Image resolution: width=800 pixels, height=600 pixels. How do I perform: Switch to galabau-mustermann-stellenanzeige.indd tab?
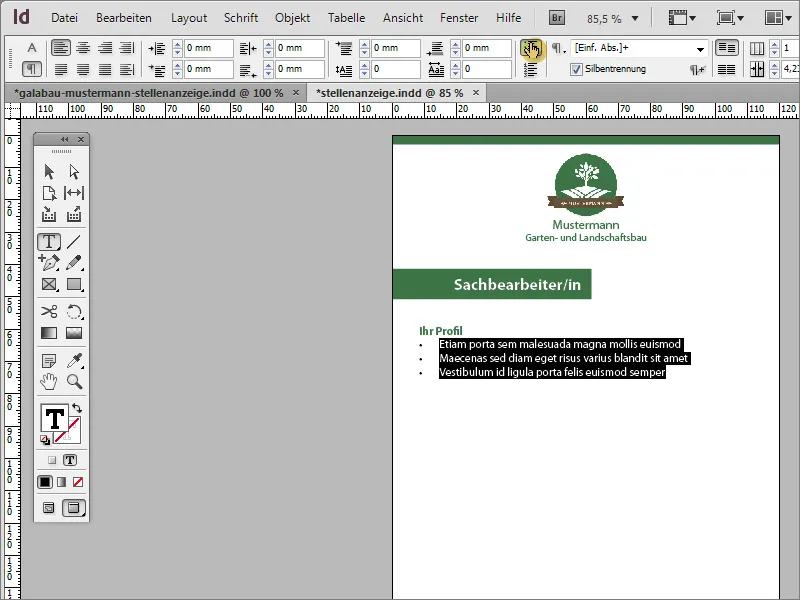point(148,93)
